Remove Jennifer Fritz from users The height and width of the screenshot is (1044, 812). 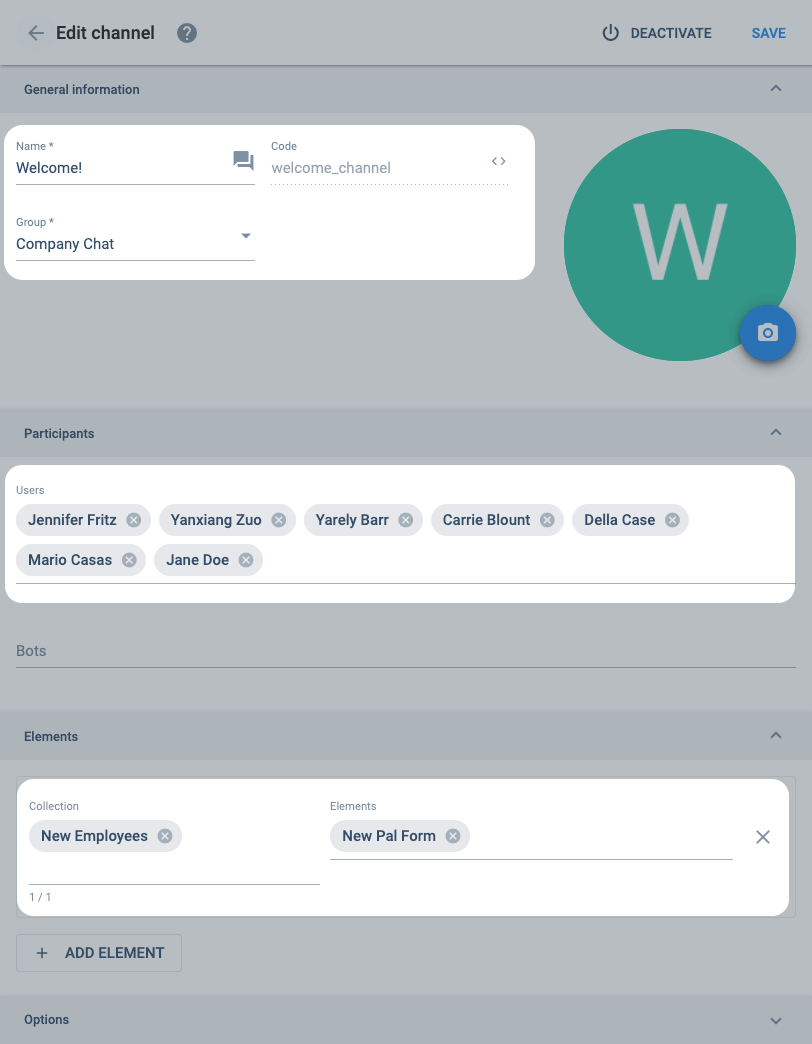[x=134, y=520]
